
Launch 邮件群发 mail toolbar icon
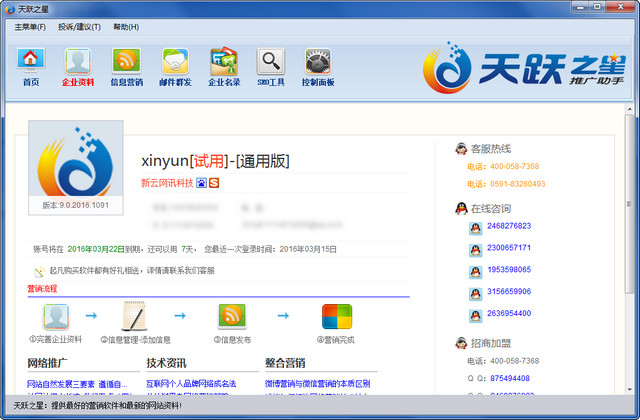[175, 61]
